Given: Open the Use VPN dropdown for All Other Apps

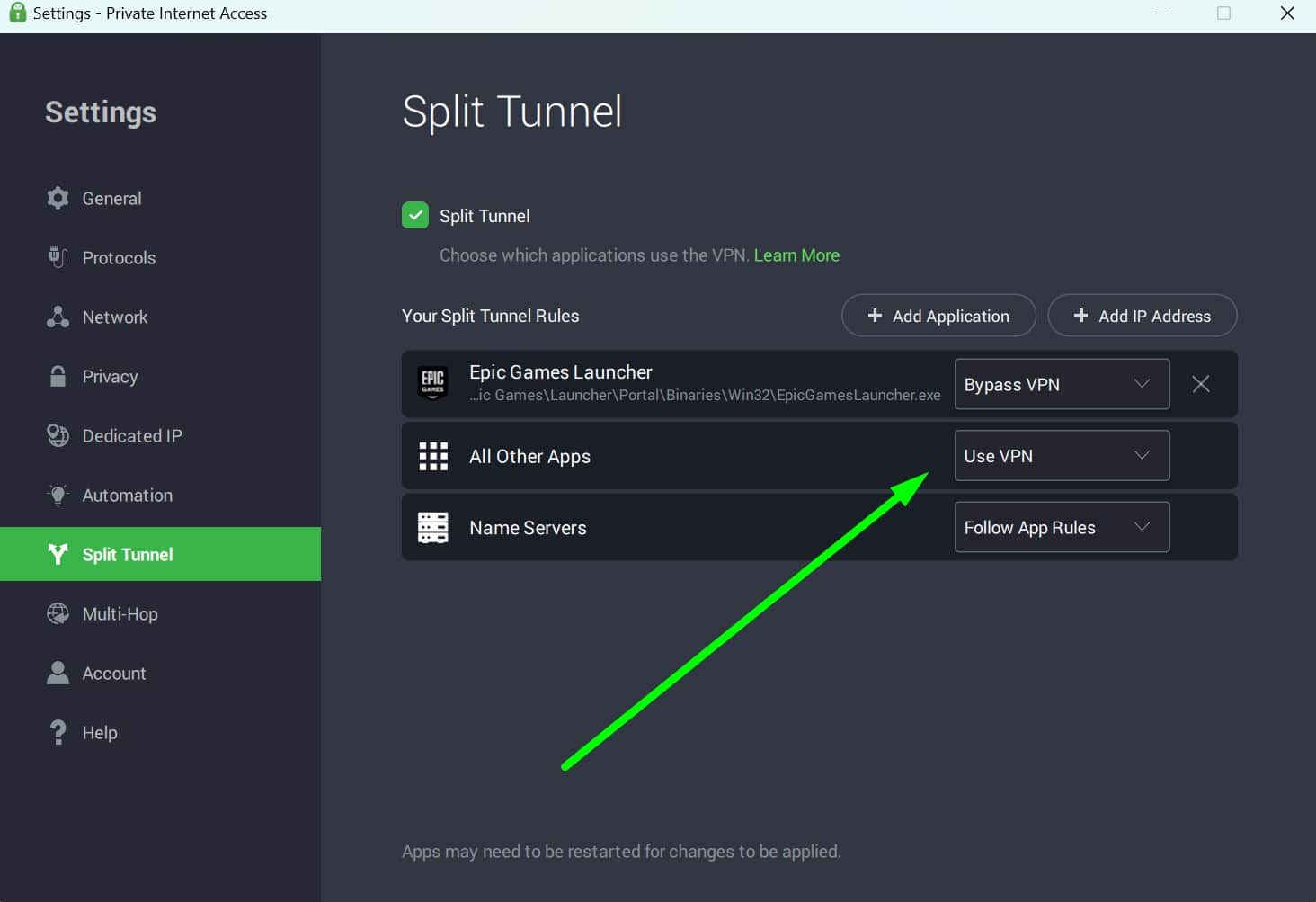Looking at the screenshot, I should [x=1062, y=456].
